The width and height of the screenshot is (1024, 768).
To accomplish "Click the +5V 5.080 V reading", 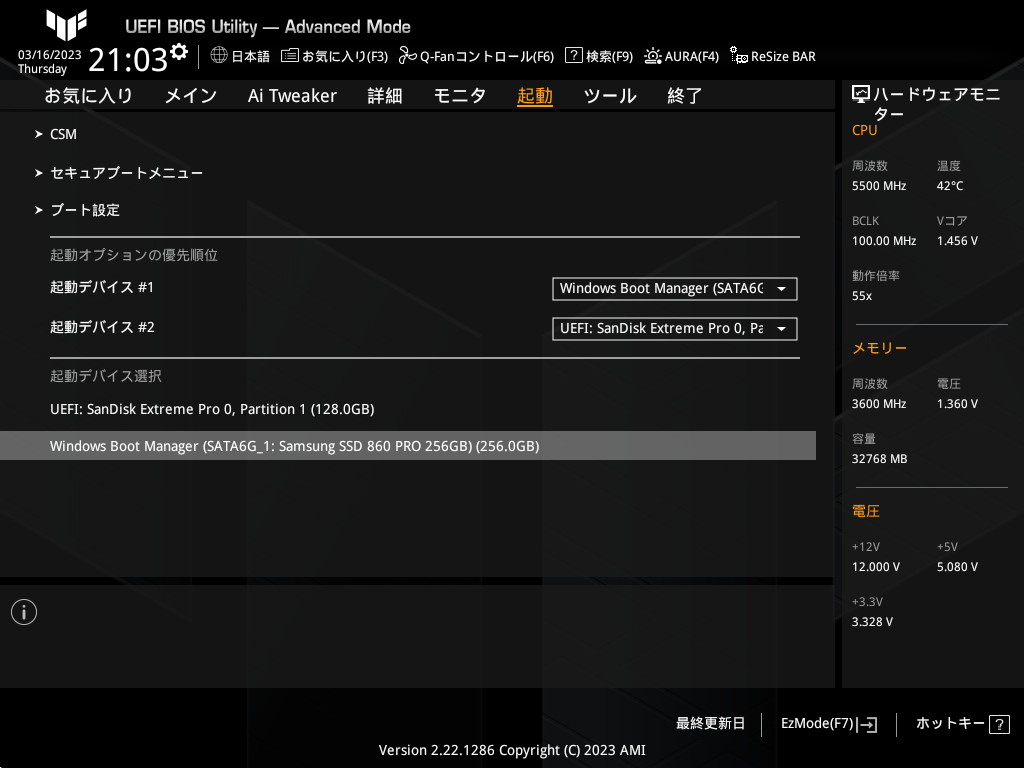I will [x=957, y=567].
